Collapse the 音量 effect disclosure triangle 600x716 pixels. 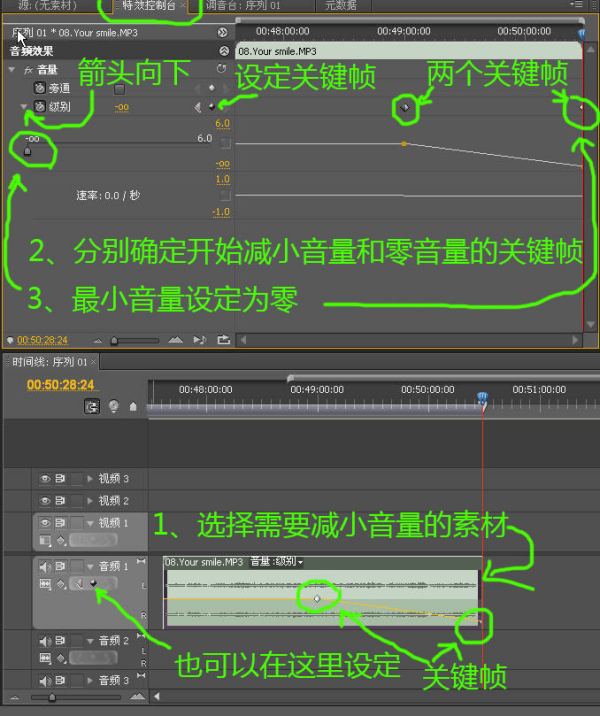click(x=12, y=70)
